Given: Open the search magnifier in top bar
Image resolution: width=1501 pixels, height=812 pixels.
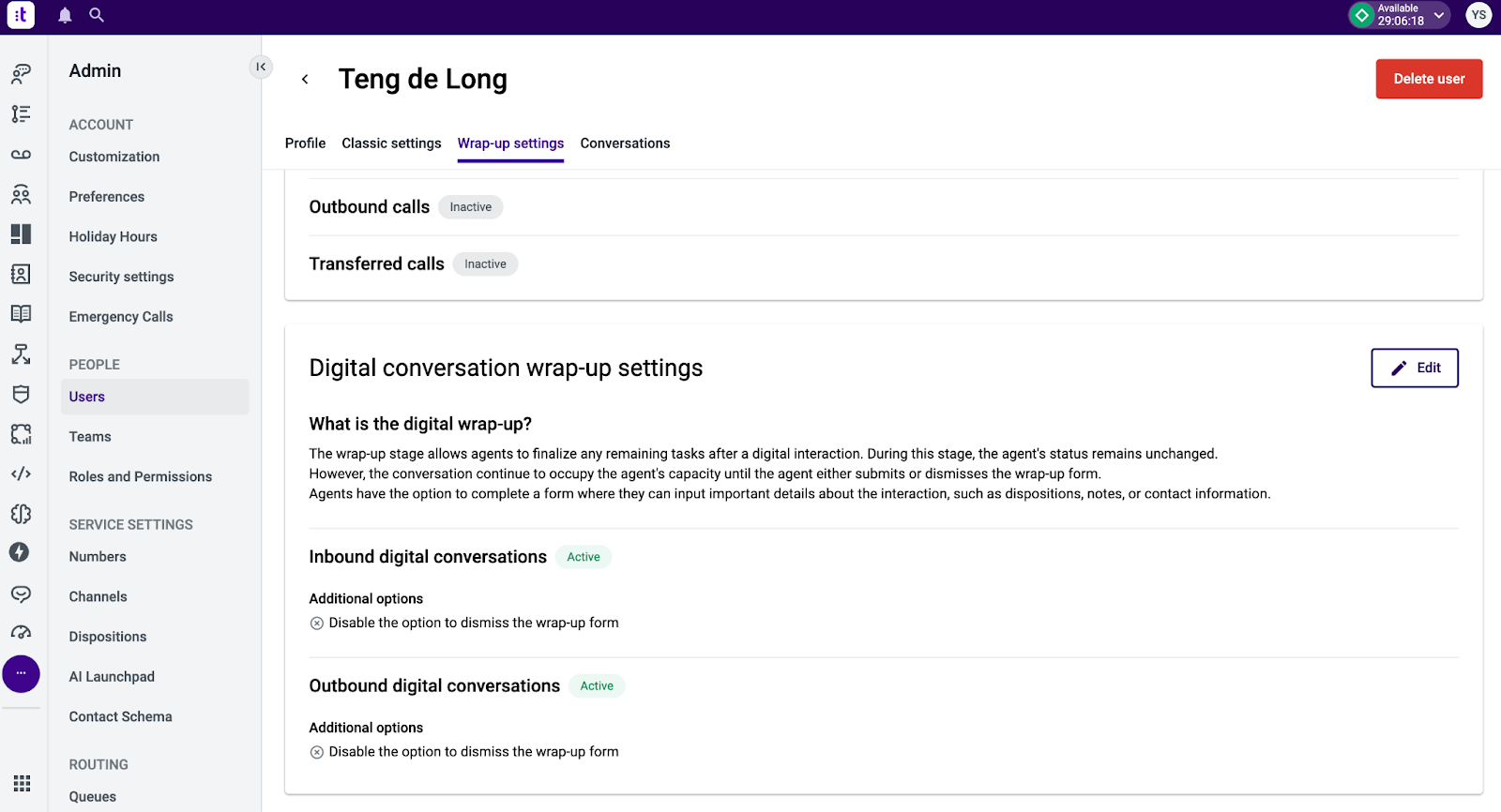Looking at the screenshot, I should coord(97,15).
